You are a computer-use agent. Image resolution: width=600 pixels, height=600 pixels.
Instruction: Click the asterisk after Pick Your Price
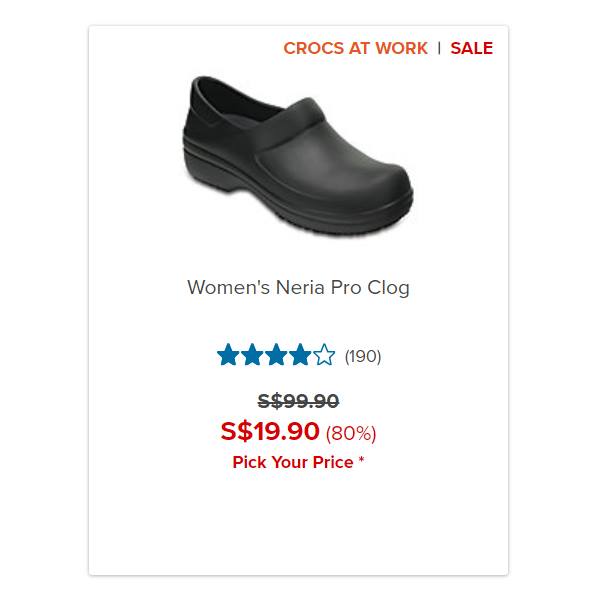[361, 460]
